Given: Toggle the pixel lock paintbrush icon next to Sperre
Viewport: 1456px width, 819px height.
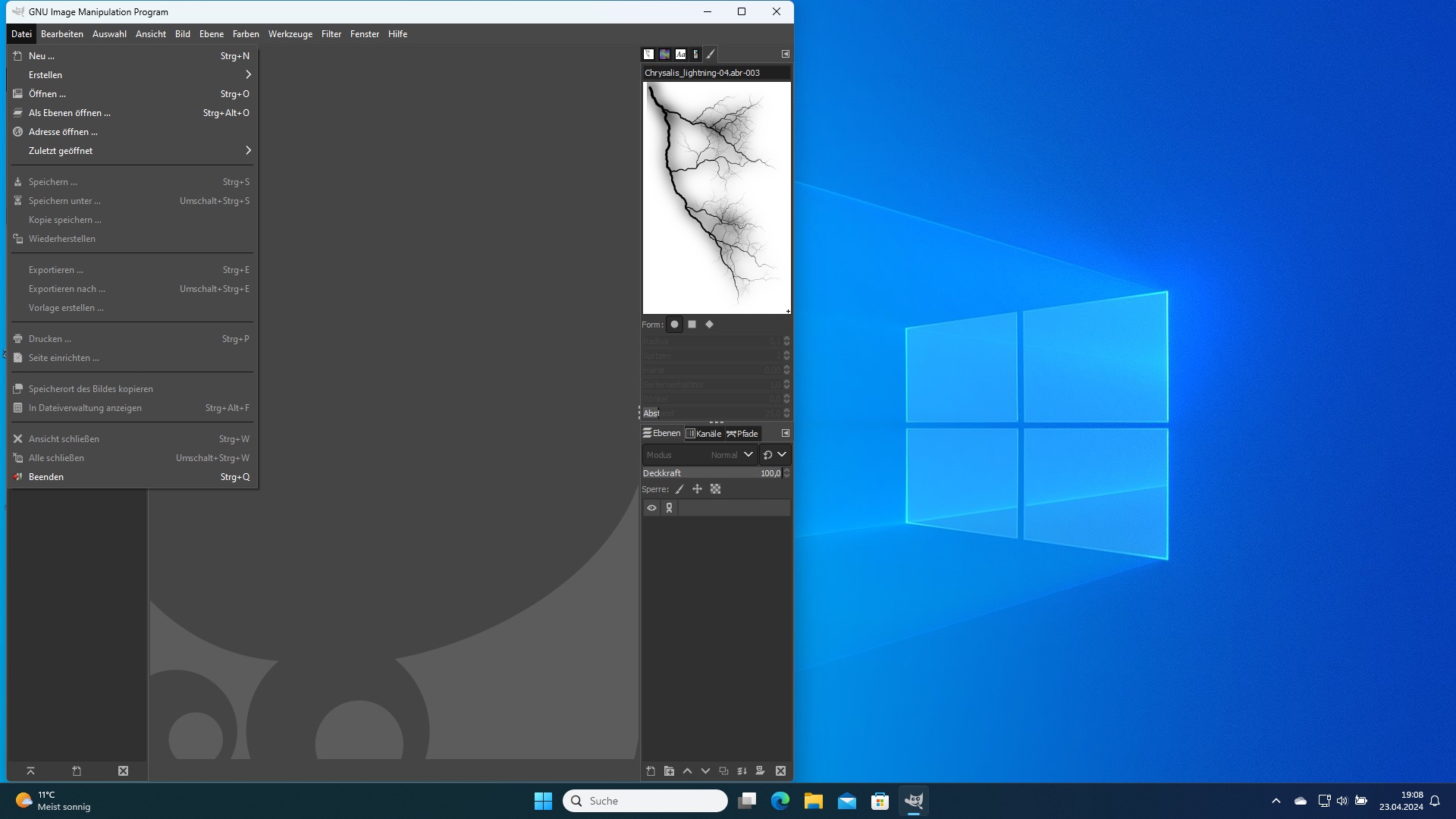Looking at the screenshot, I should click(679, 490).
